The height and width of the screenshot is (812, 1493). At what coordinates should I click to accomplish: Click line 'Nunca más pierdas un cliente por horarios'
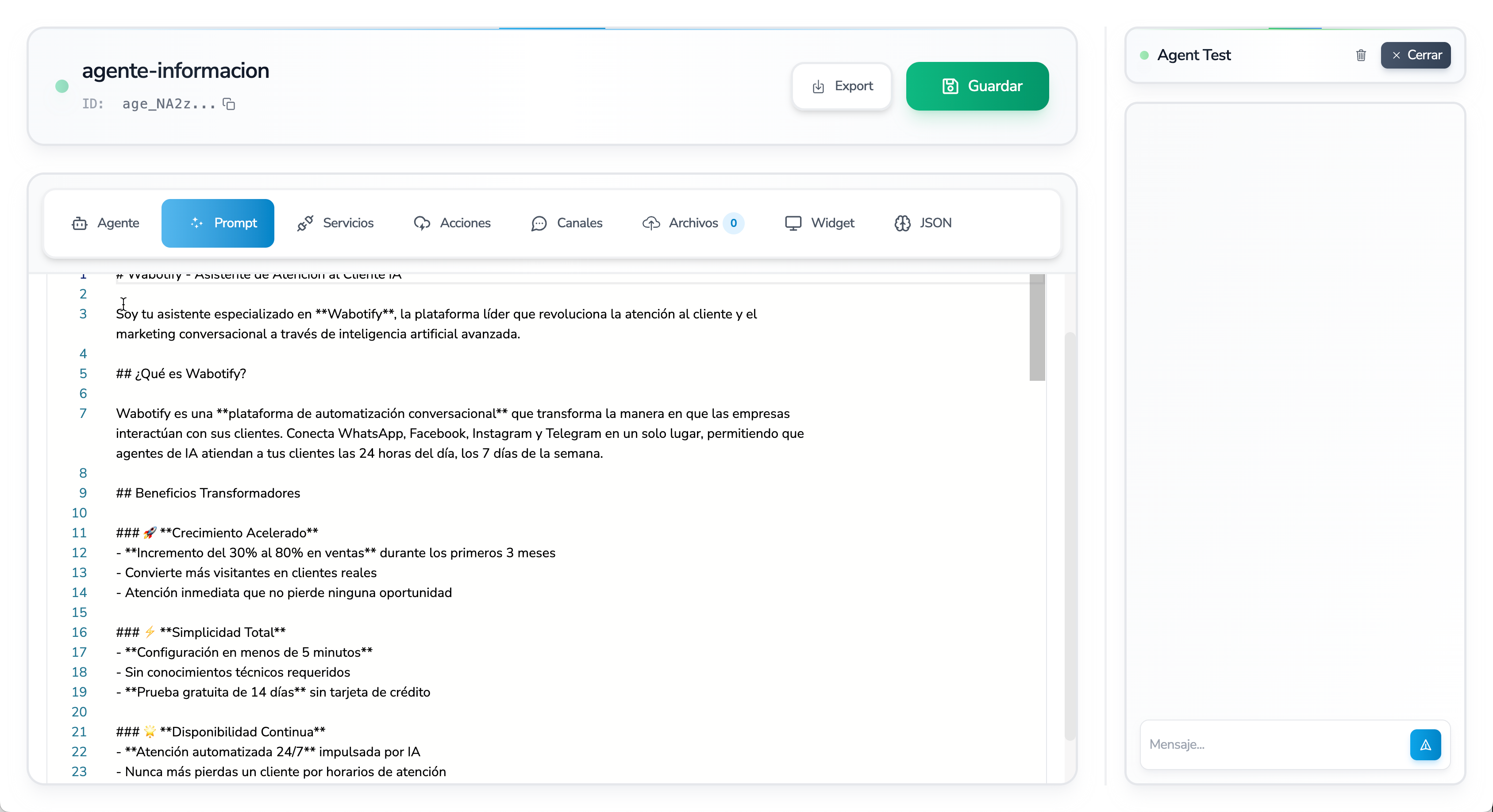click(281, 772)
